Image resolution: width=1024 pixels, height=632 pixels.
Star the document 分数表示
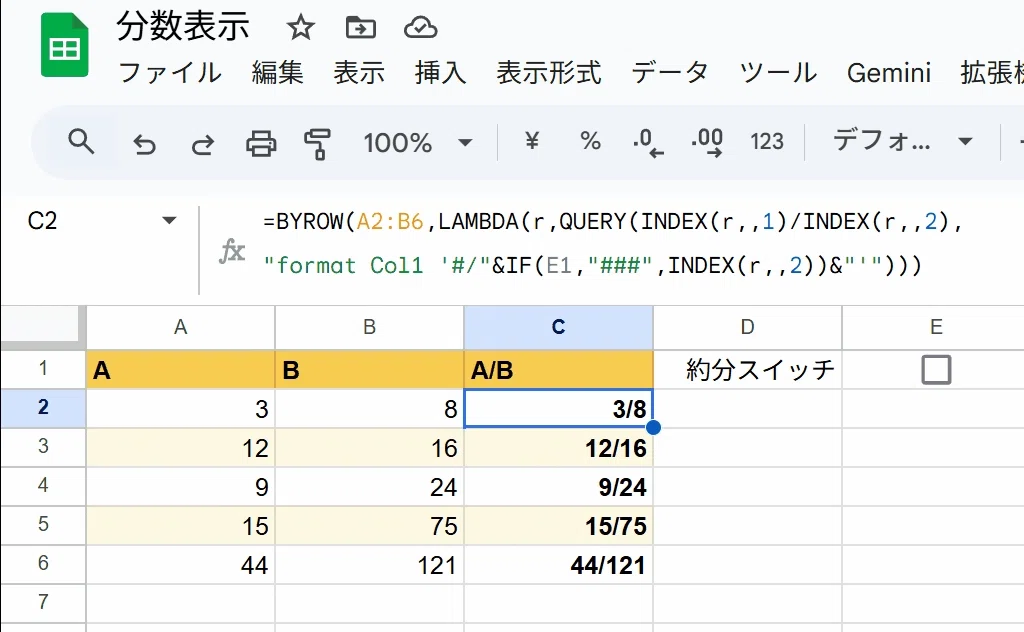coord(300,27)
